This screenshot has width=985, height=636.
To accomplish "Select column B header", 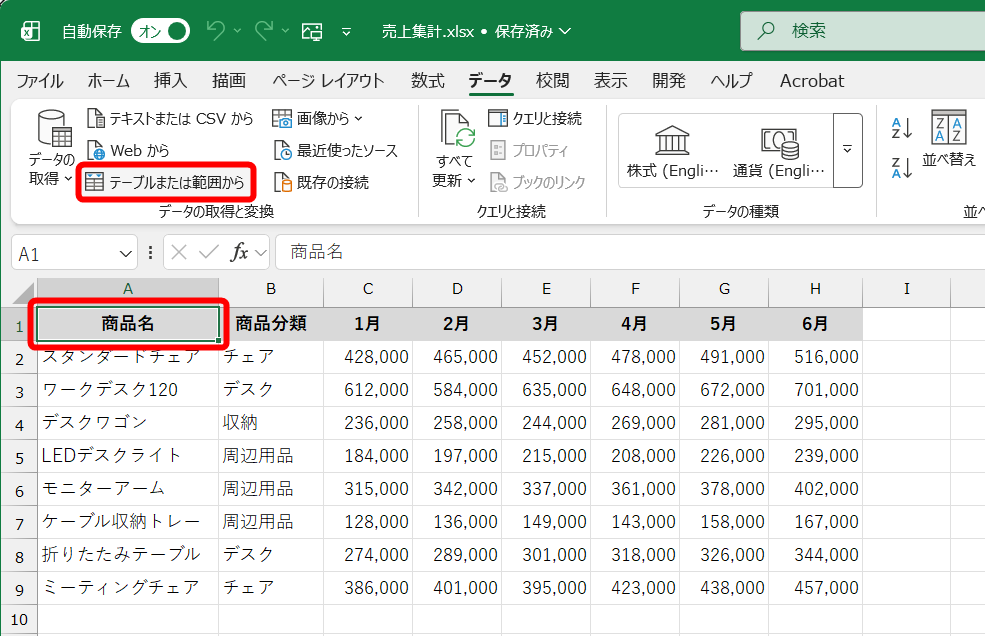I will [271, 289].
